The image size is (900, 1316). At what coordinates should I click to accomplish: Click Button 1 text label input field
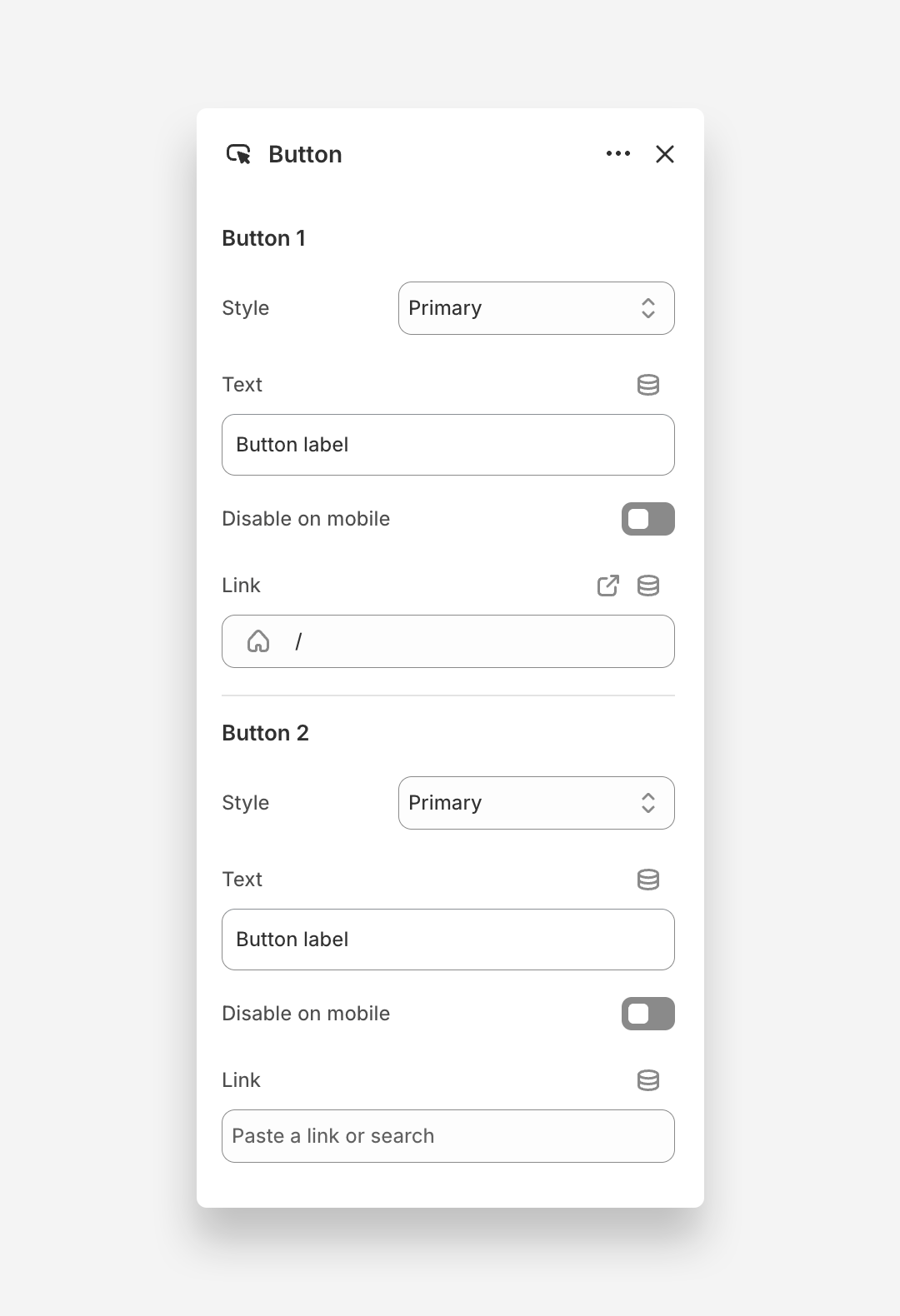[448, 445]
